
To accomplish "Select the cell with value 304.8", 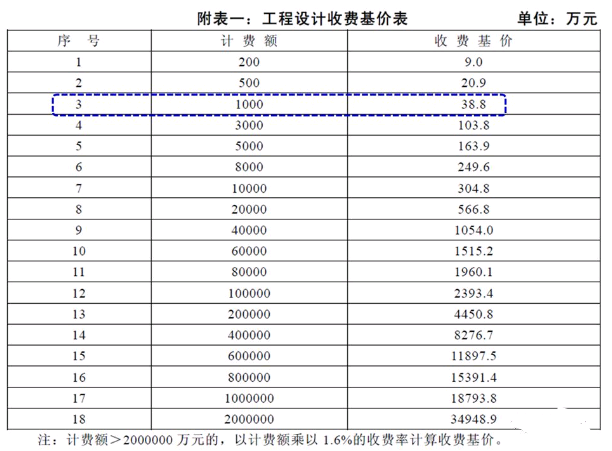I will pos(474,188).
